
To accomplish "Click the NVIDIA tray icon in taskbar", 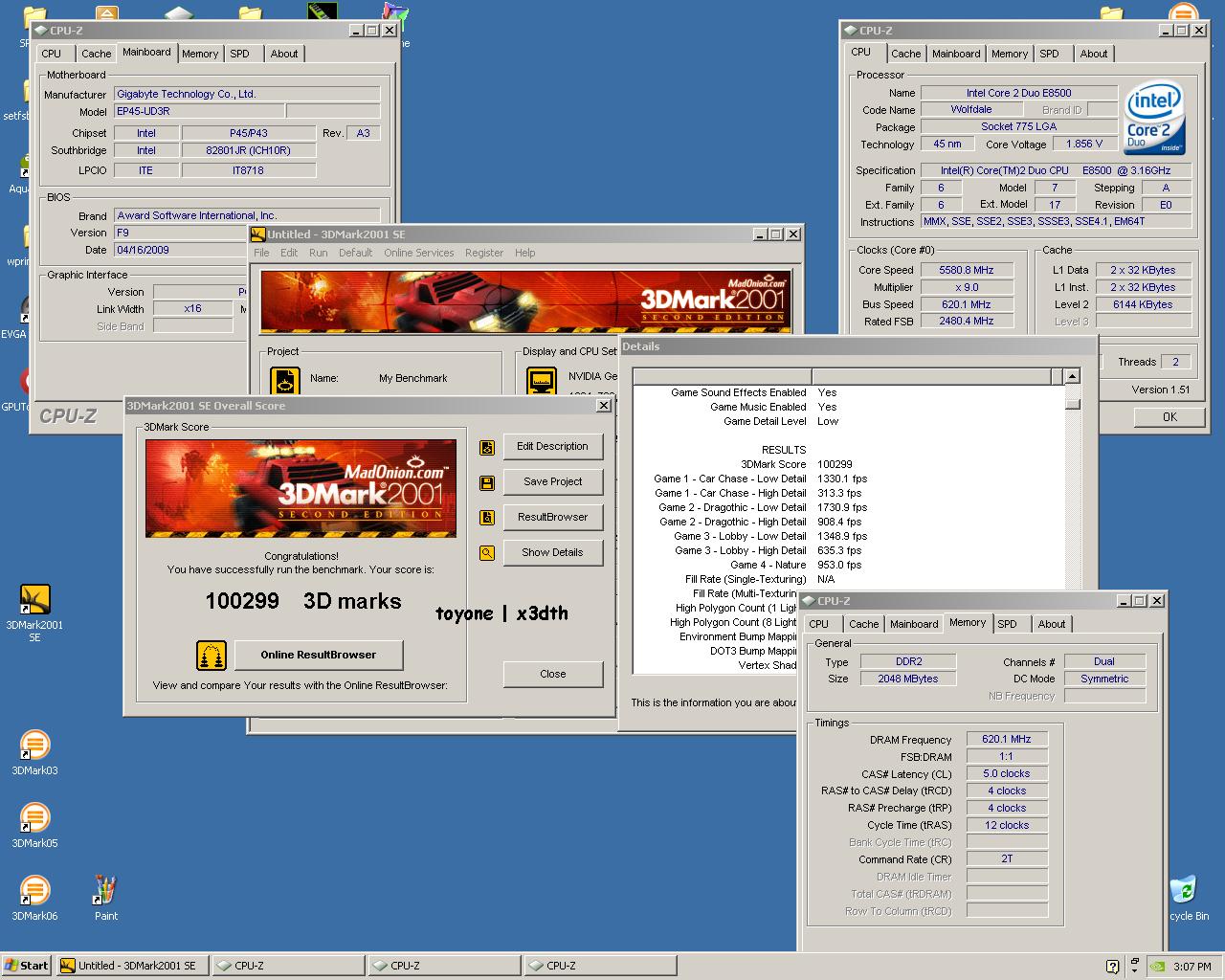I will [1157, 966].
